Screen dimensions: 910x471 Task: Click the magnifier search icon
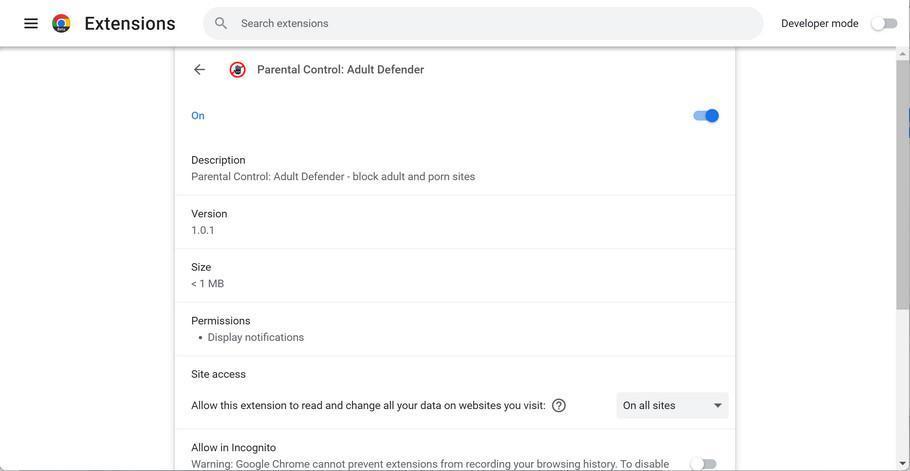coord(221,23)
